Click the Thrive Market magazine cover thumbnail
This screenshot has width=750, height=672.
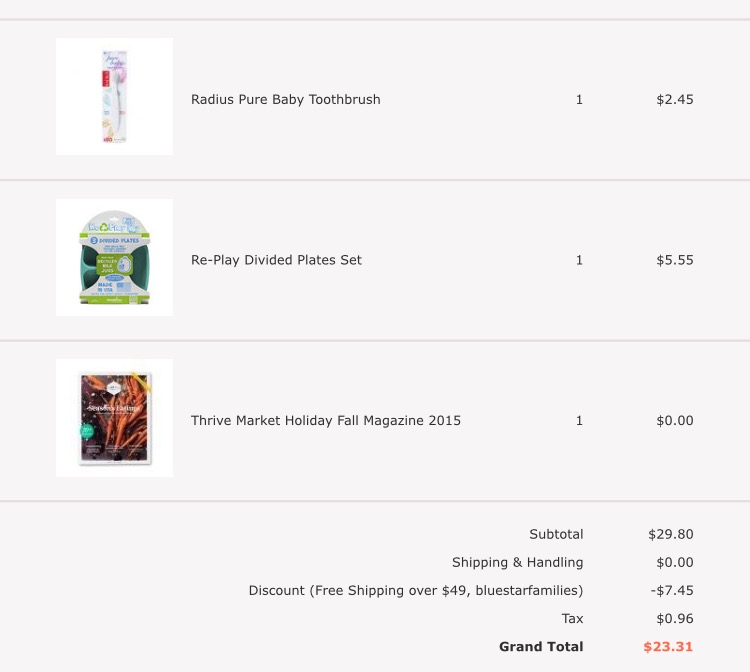click(x=114, y=418)
